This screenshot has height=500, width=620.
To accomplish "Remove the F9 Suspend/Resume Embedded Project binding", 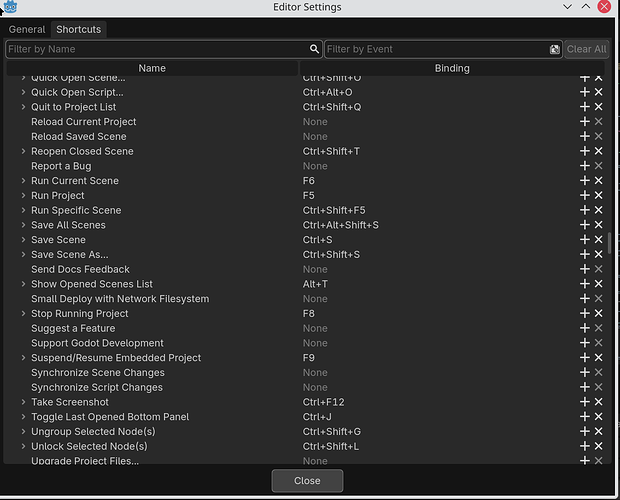I will pyautogui.click(x=599, y=358).
